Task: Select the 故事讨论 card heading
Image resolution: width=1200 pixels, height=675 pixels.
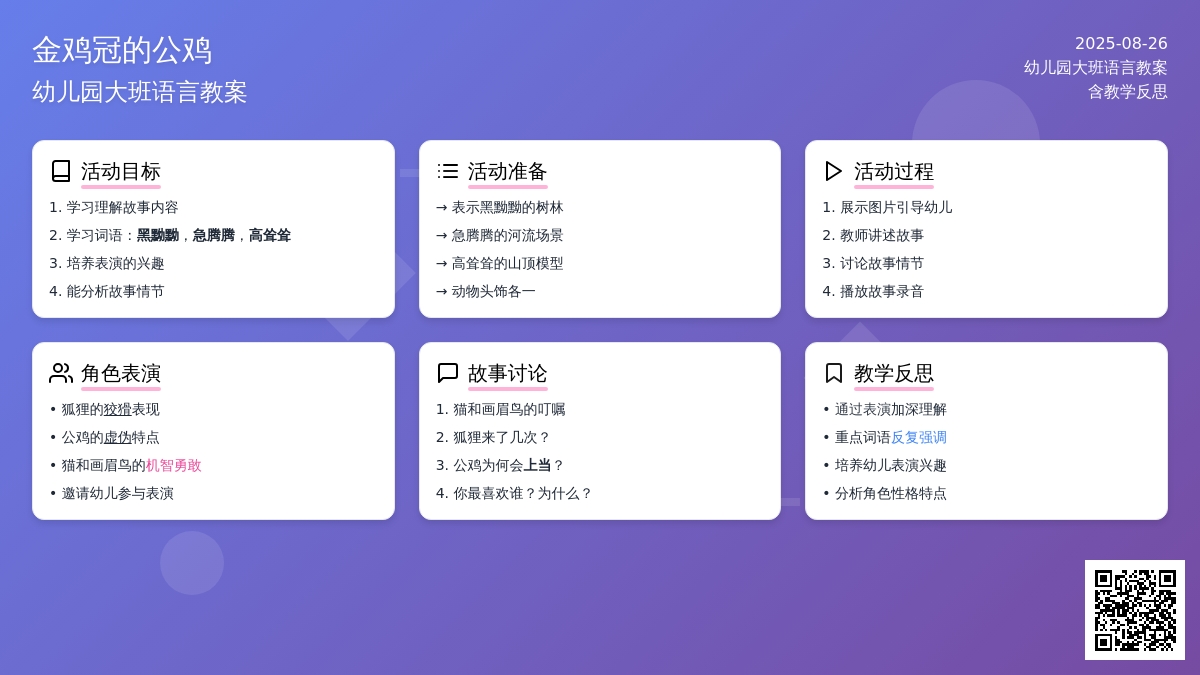Action: pos(508,373)
